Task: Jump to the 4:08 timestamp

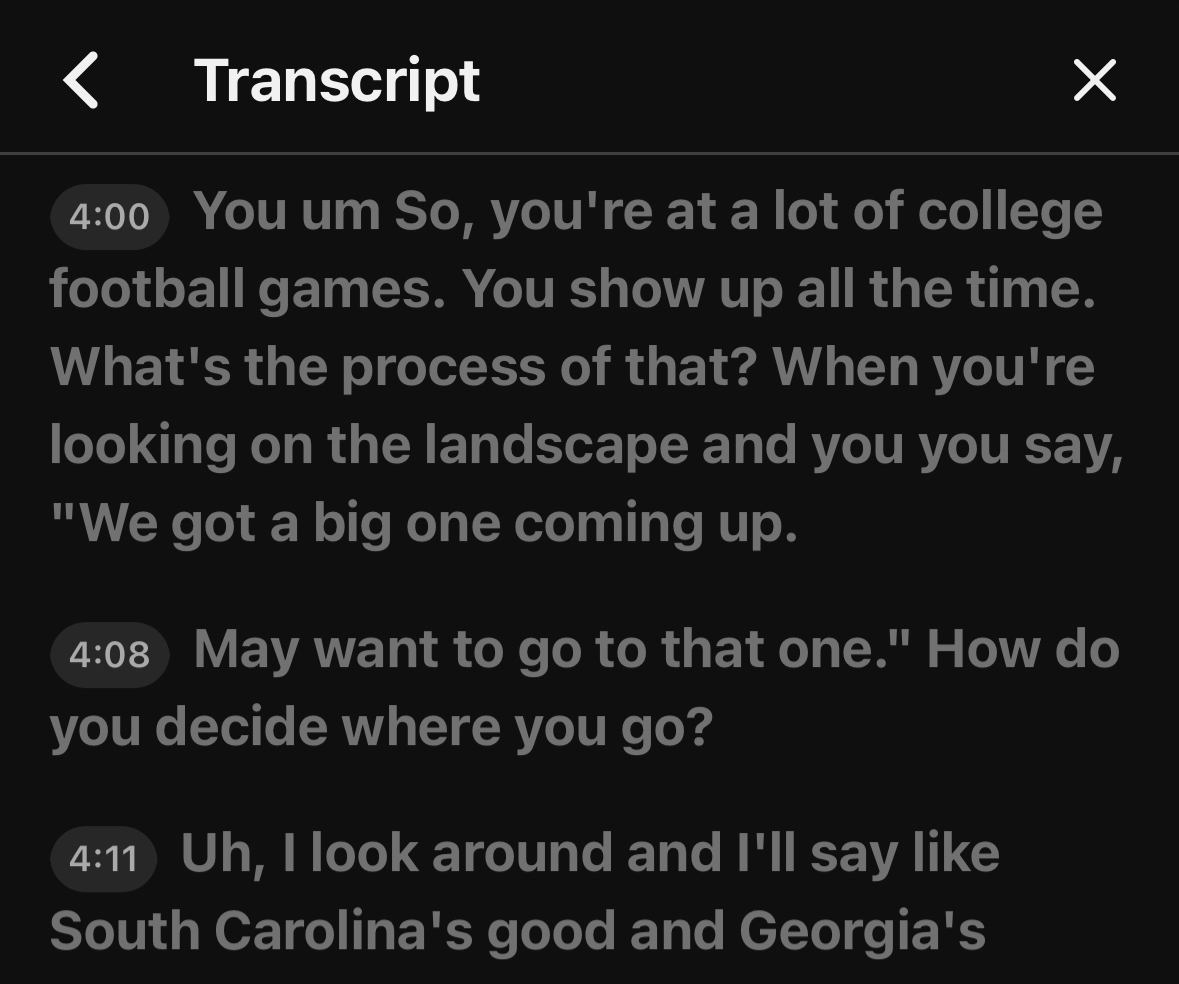Action: coord(110,653)
